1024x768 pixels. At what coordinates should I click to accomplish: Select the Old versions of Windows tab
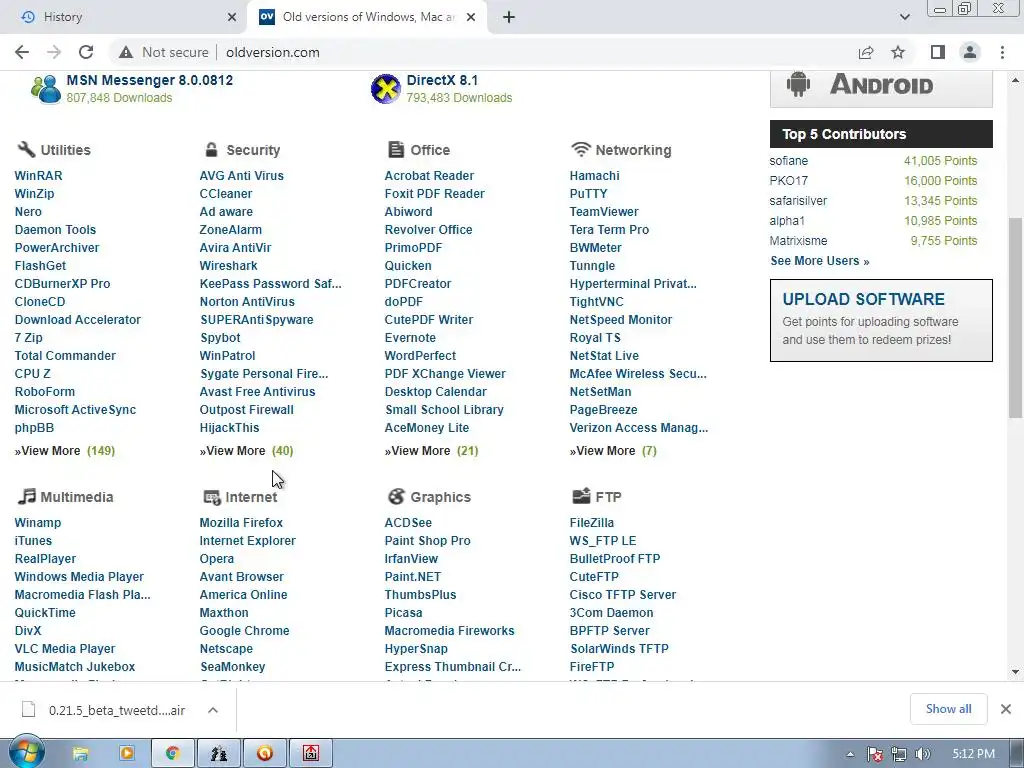369,17
